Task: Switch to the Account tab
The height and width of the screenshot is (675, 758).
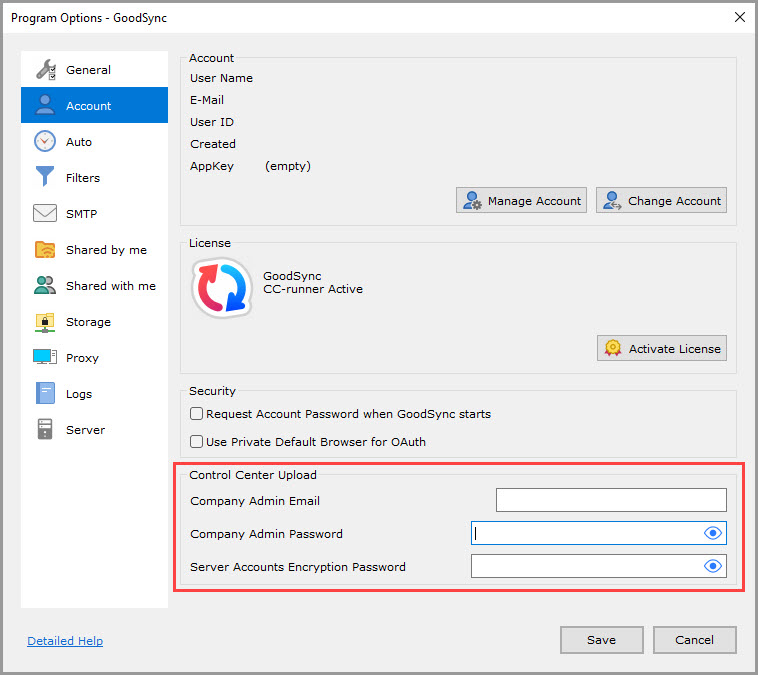Action: click(94, 106)
